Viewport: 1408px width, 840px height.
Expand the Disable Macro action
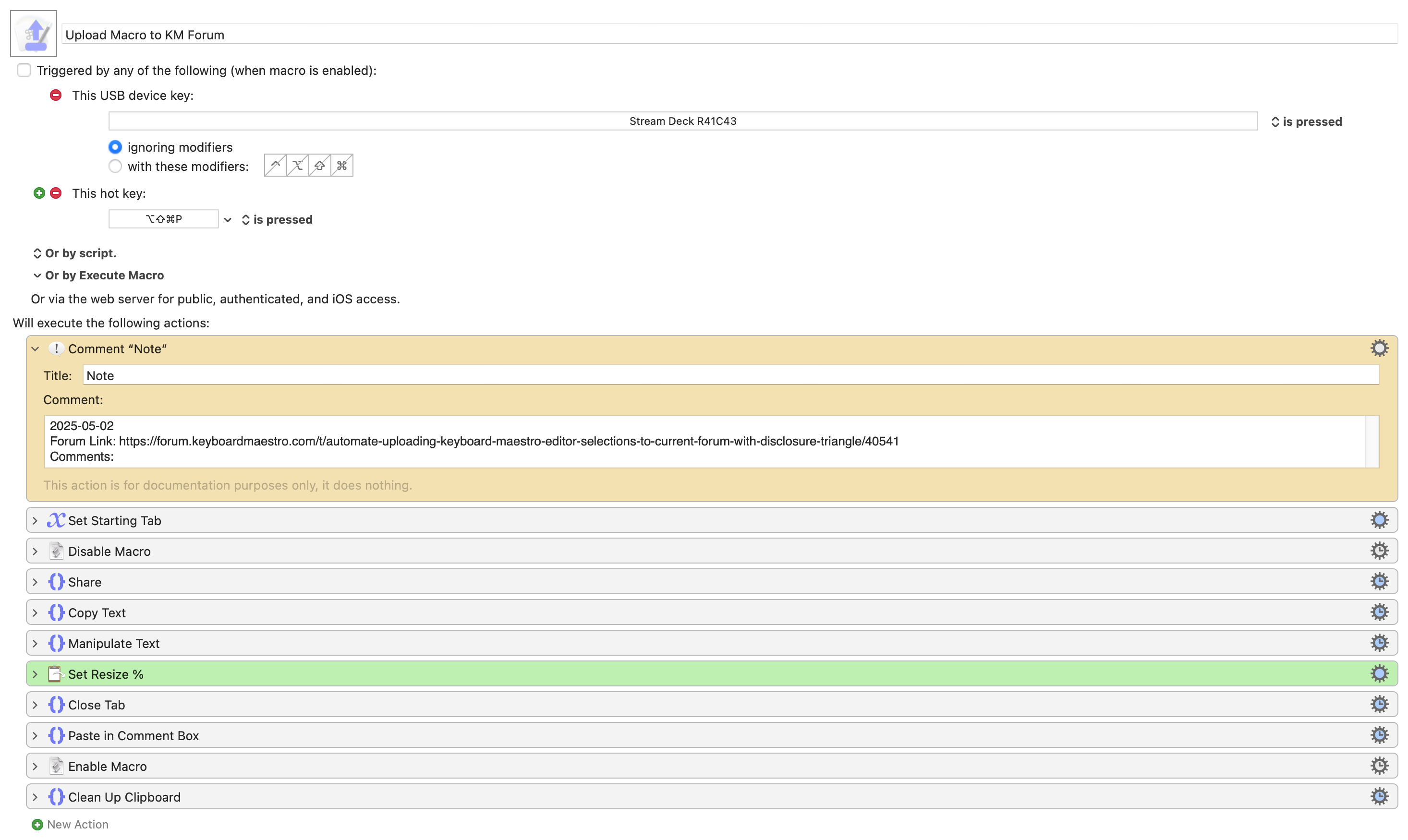coord(35,551)
